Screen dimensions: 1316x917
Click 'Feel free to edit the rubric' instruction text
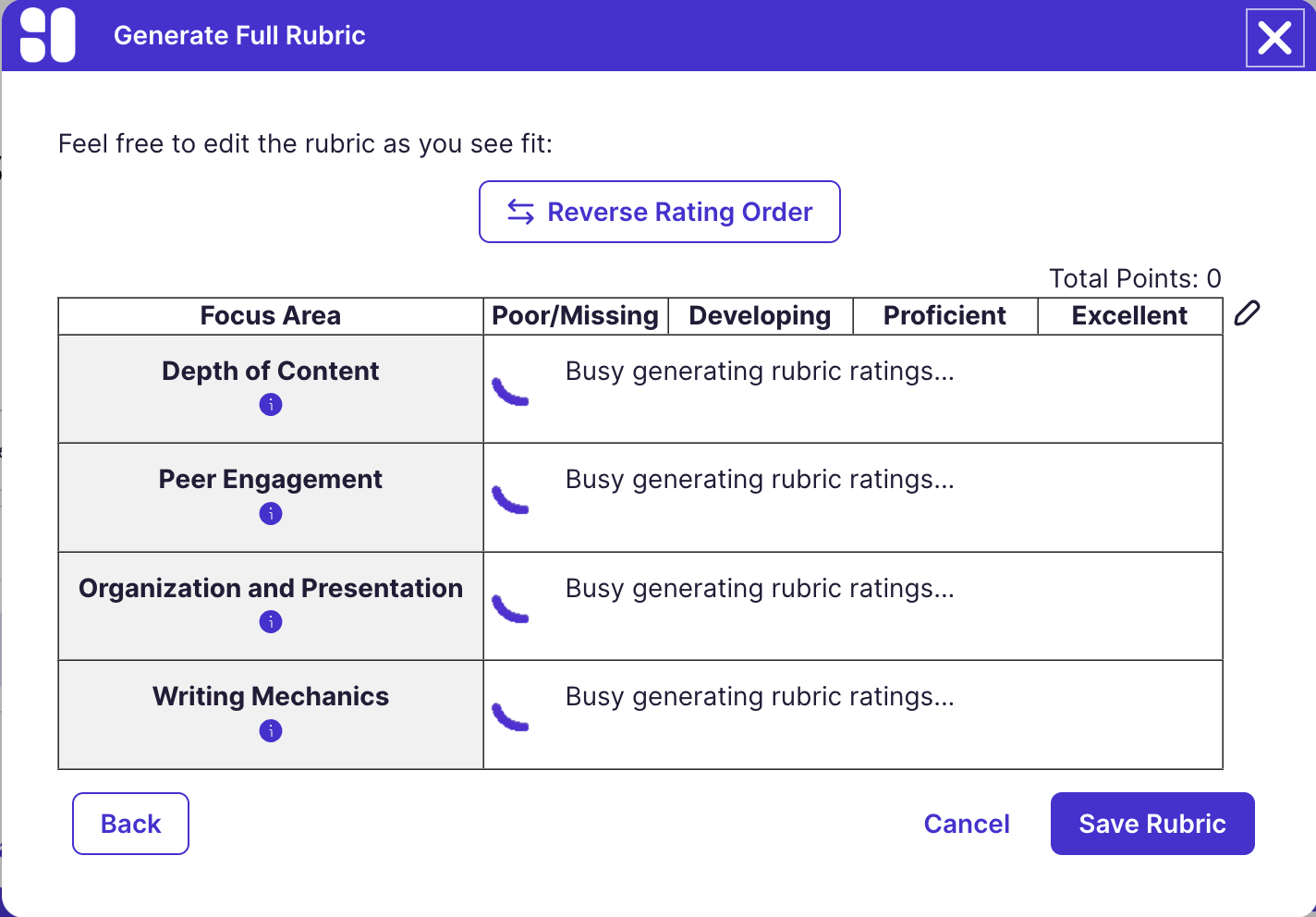[305, 144]
